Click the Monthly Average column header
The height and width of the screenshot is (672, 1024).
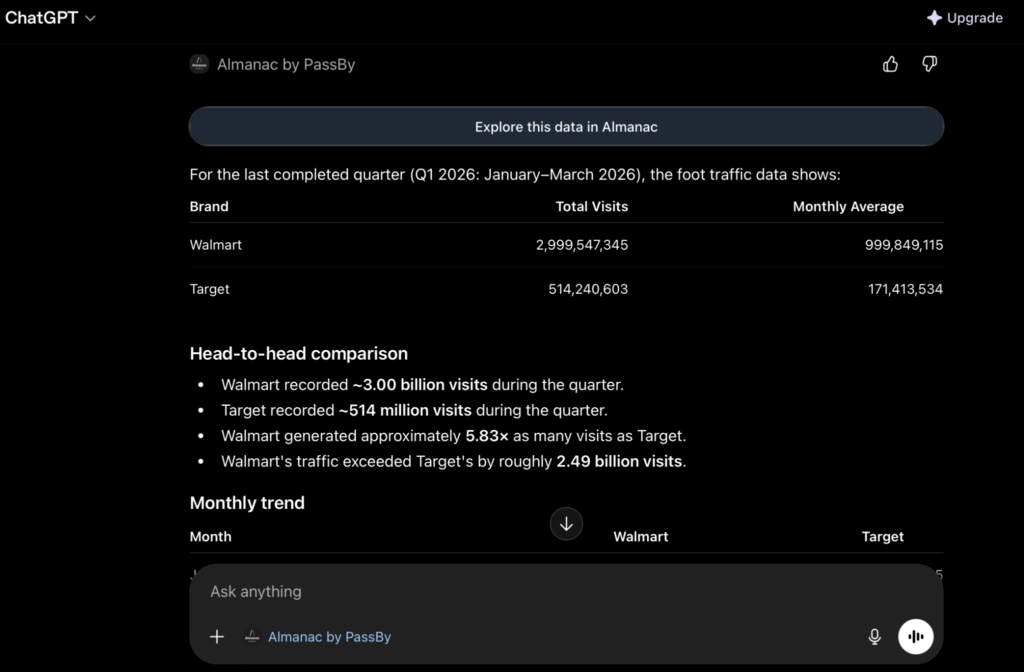(848, 206)
